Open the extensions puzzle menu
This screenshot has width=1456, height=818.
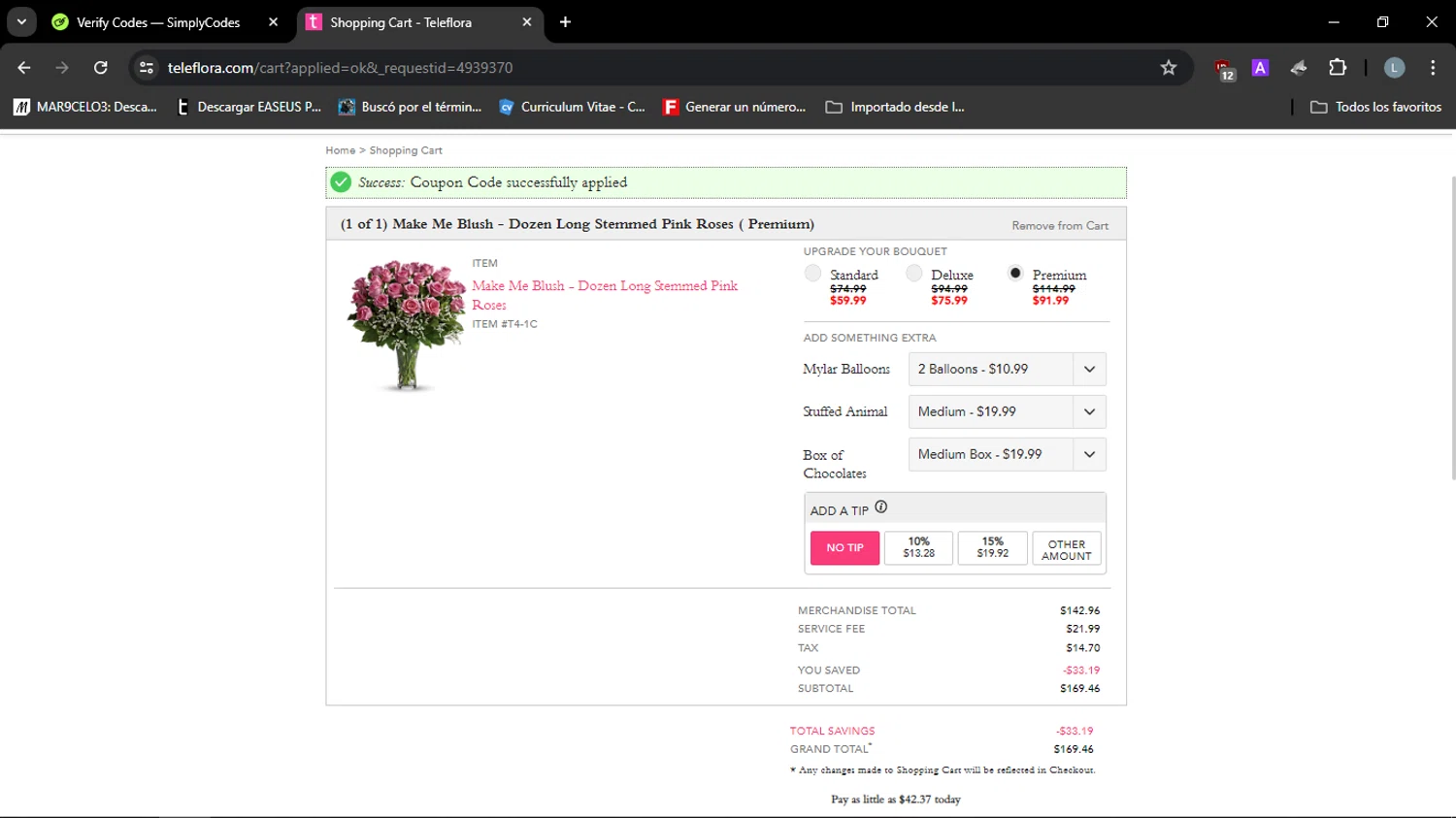click(x=1338, y=68)
